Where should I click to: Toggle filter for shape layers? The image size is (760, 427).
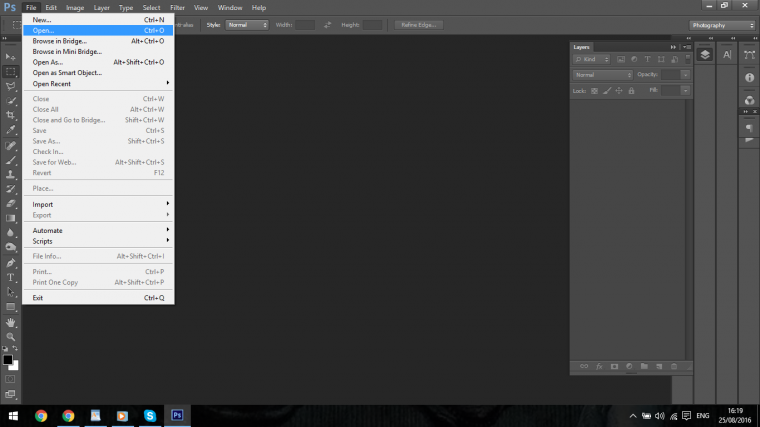click(x=661, y=59)
